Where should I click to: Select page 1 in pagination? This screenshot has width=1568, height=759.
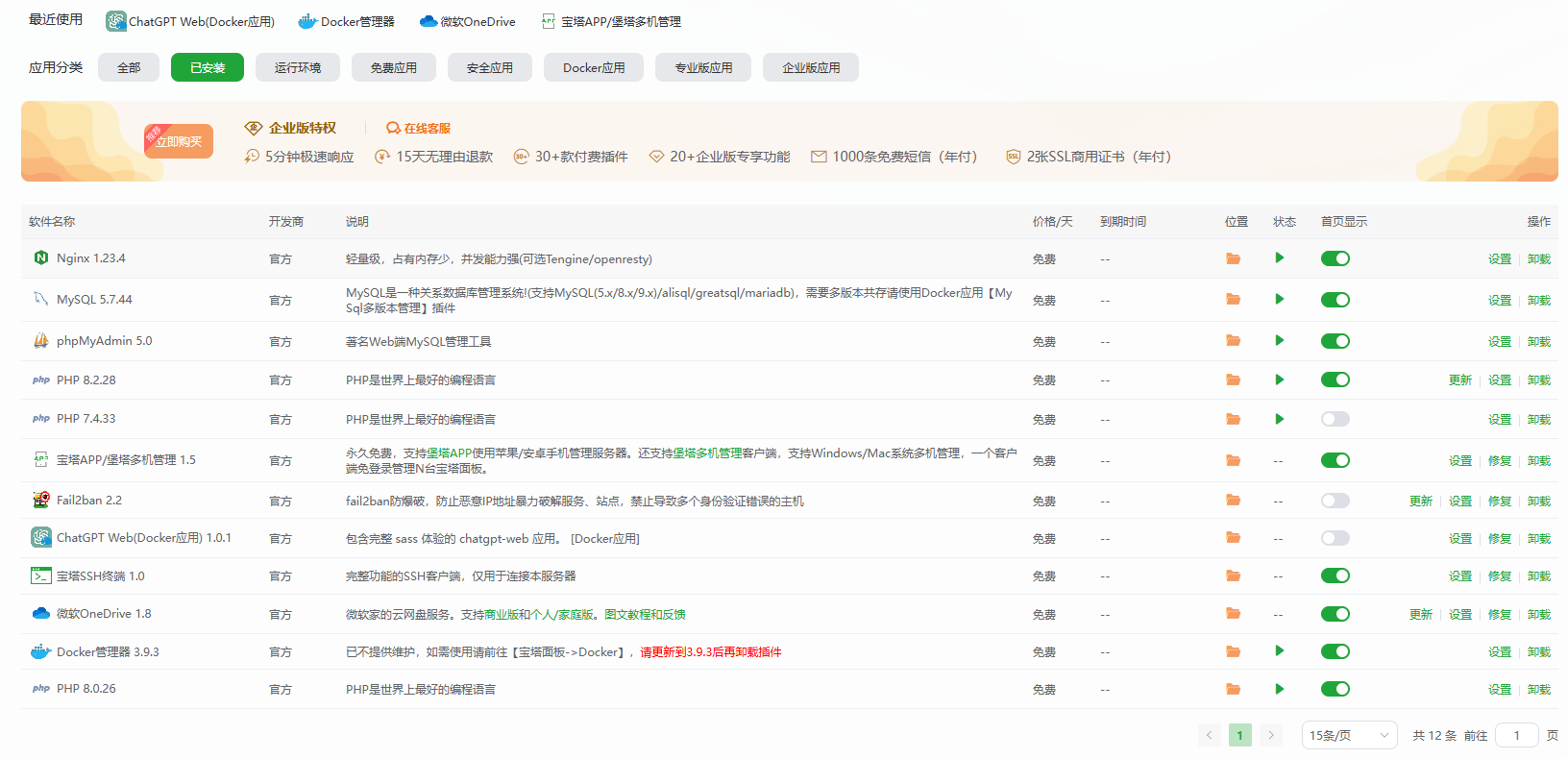pyautogui.click(x=1240, y=735)
